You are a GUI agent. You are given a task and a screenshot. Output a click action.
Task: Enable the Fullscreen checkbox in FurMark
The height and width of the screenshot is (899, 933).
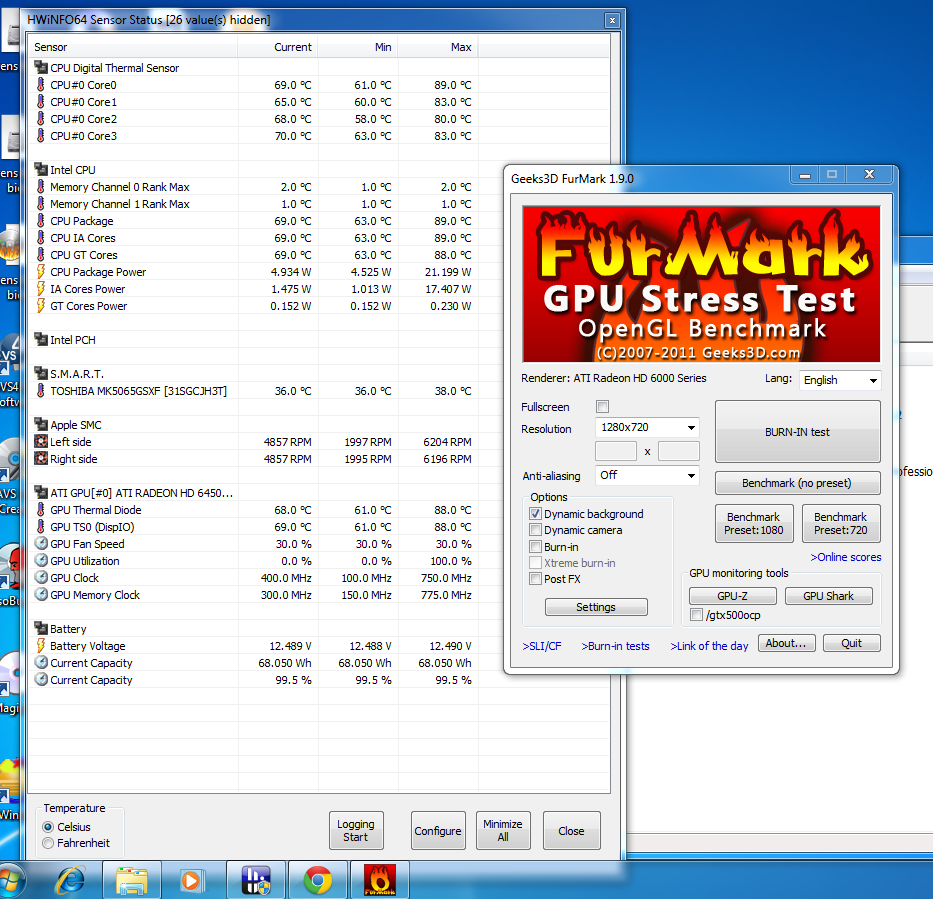click(x=603, y=407)
